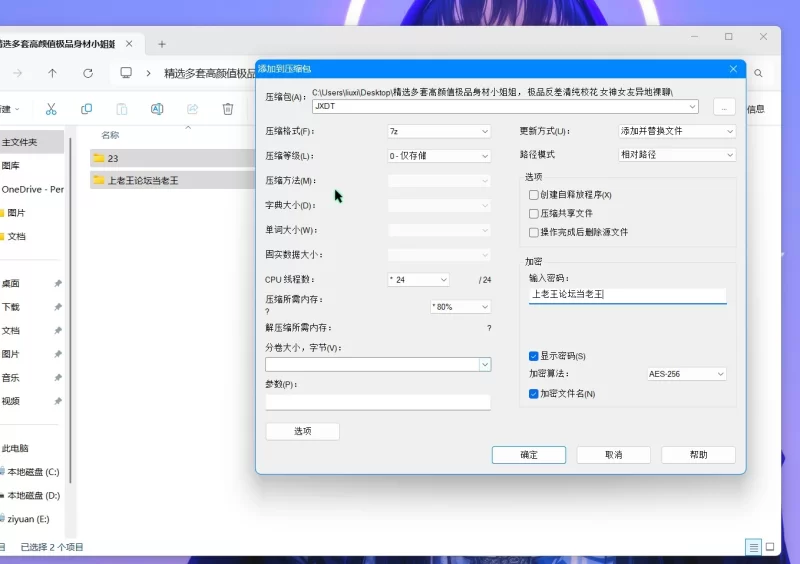Viewport: 800px width, 564px height.
Task: Click the Up arrow navigation icon
Action: 52,73
